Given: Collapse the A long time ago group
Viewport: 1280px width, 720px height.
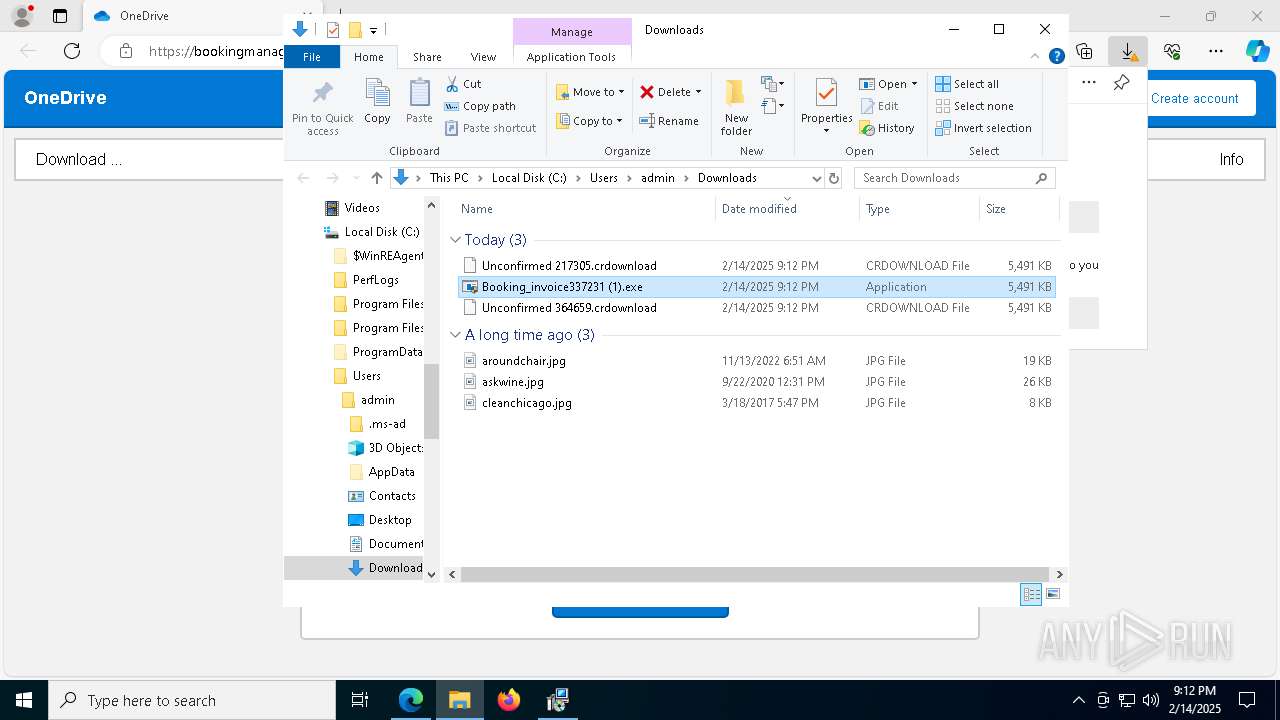Looking at the screenshot, I should pos(455,335).
